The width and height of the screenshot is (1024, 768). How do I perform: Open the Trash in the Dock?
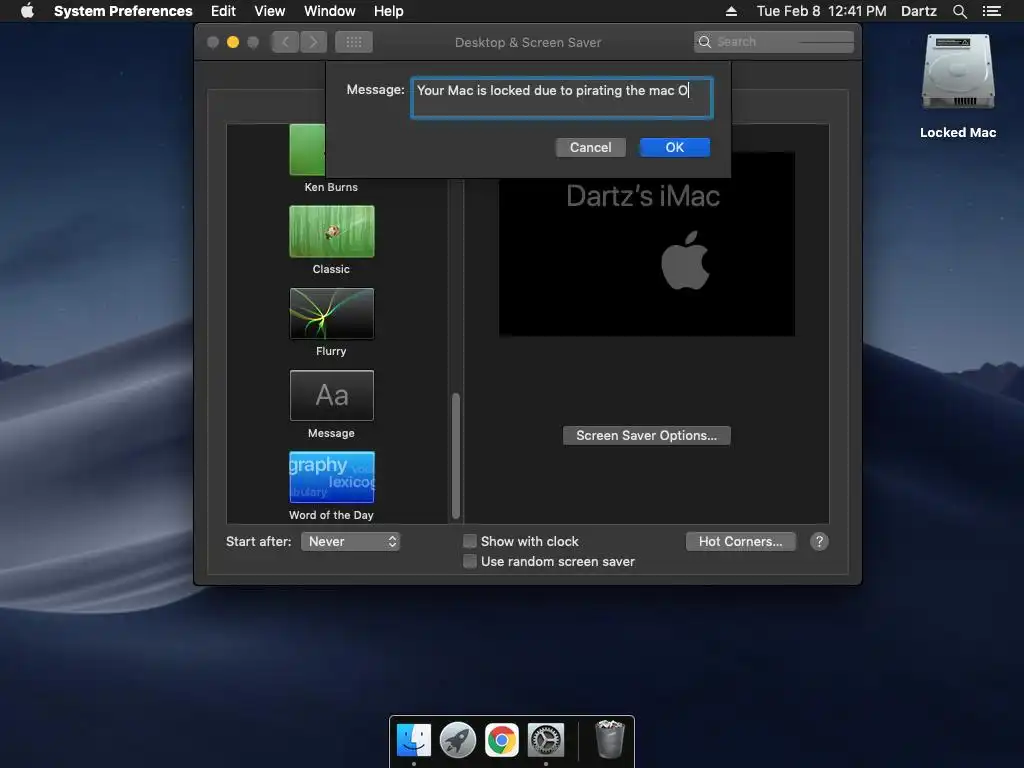click(x=610, y=739)
